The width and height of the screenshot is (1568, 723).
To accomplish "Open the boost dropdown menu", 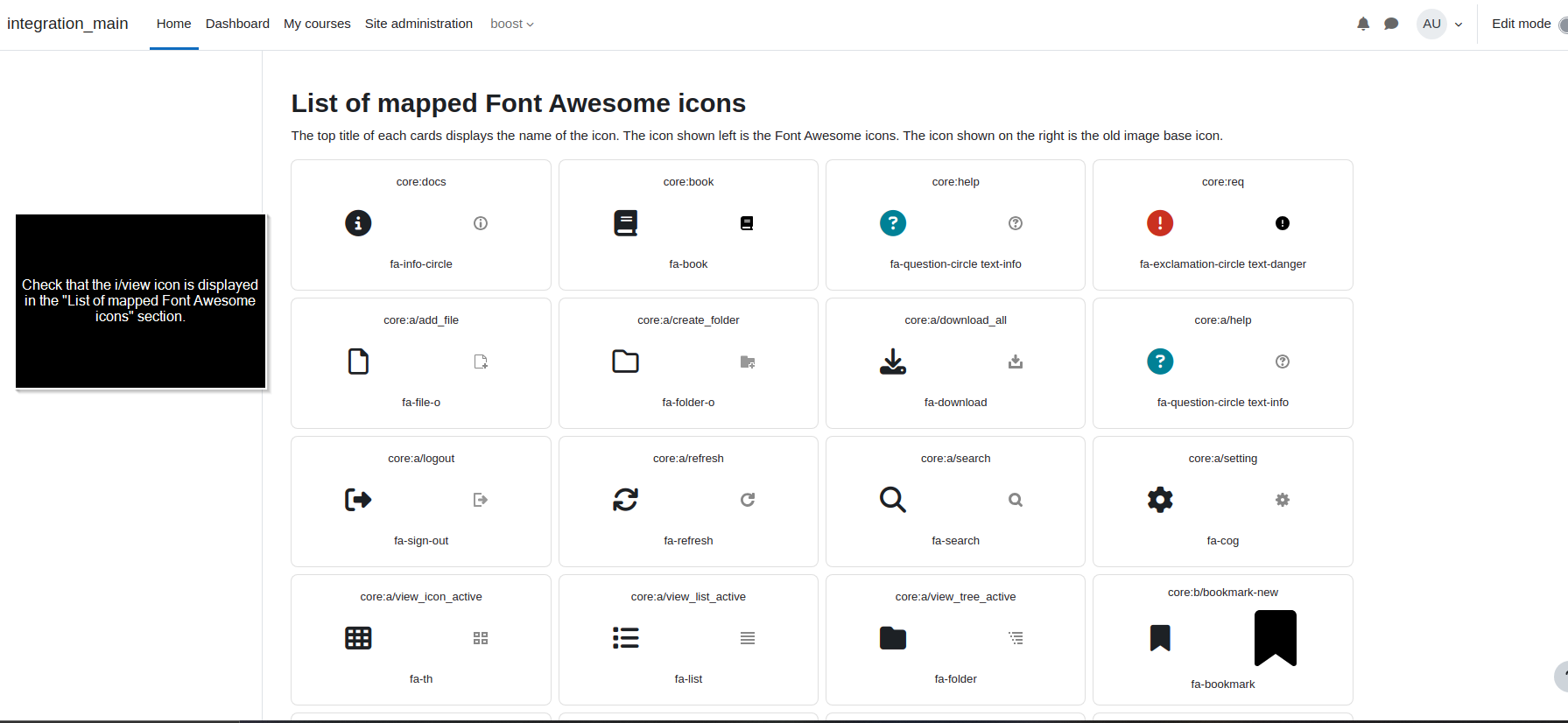I will coord(512,24).
